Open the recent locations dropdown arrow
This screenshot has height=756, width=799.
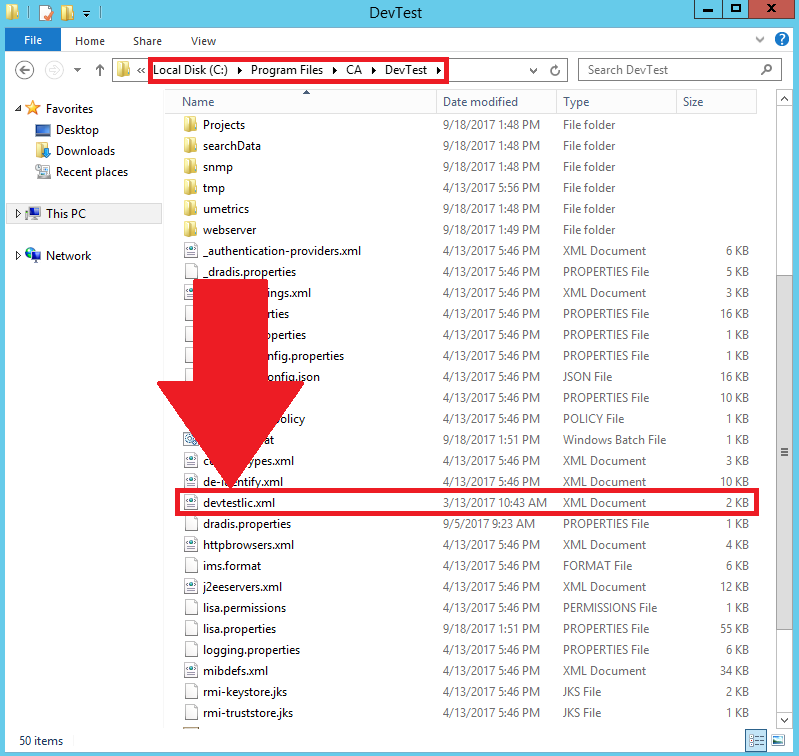(x=77, y=70)
